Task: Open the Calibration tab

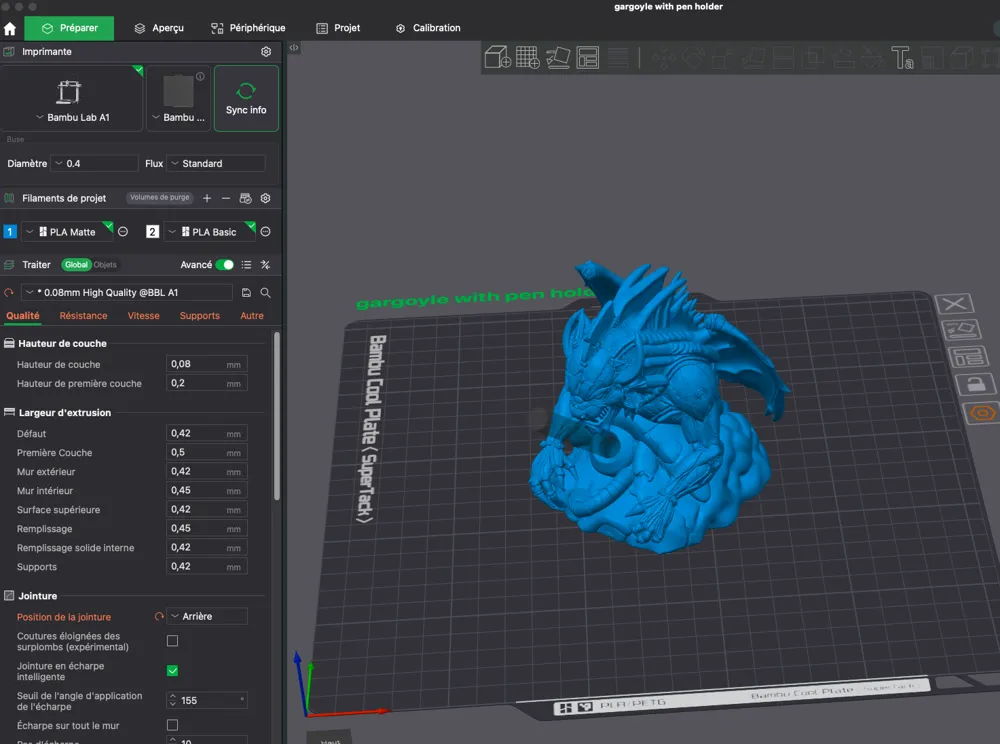Action: (x=428, y=28)
